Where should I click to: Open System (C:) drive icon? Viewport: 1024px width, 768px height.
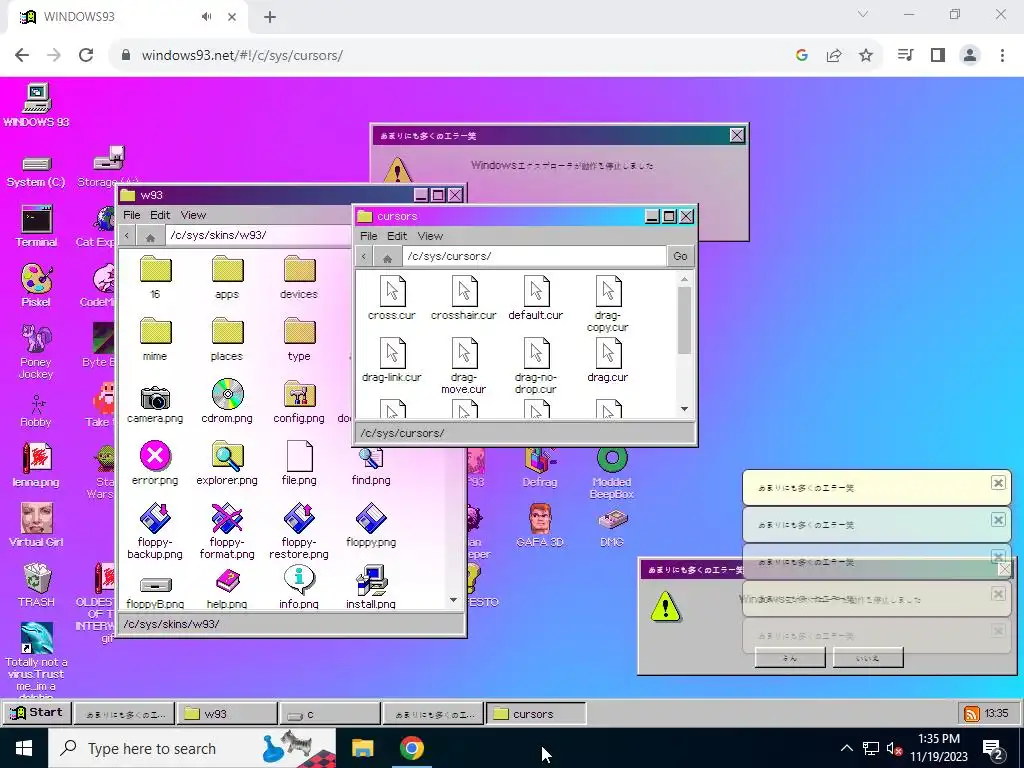[x=37, y=171]
